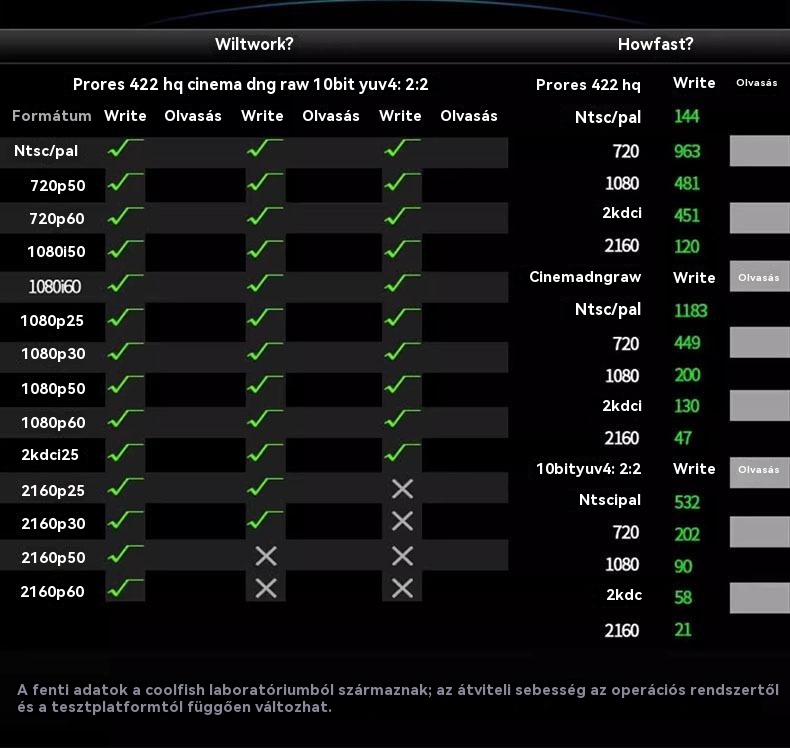
Task: Click the middle-column X in the 2160p60 row
Action: coord(265,589)
